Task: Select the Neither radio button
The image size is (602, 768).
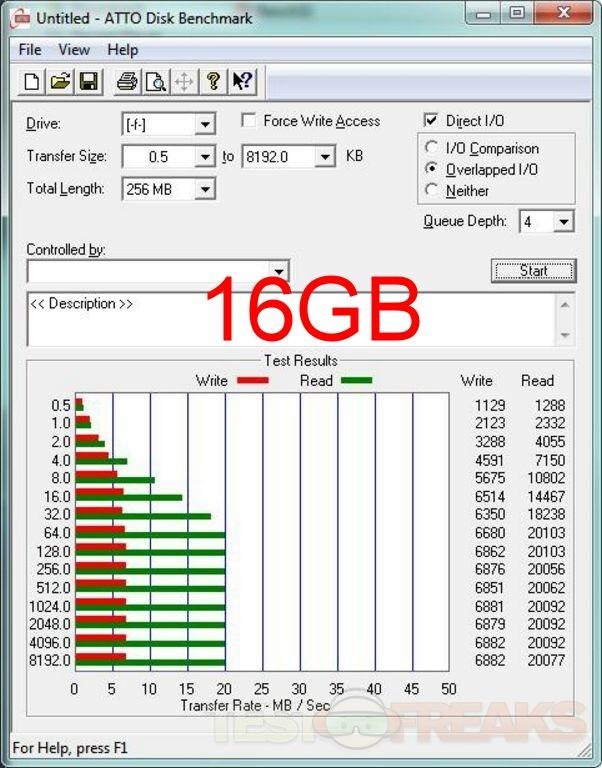Action: (432, 190)
